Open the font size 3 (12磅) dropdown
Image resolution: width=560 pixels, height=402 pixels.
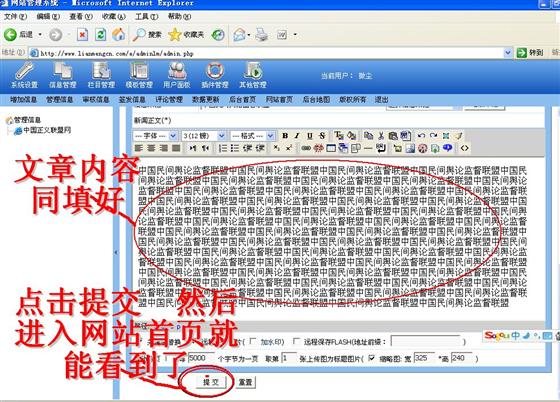point(204,136)
